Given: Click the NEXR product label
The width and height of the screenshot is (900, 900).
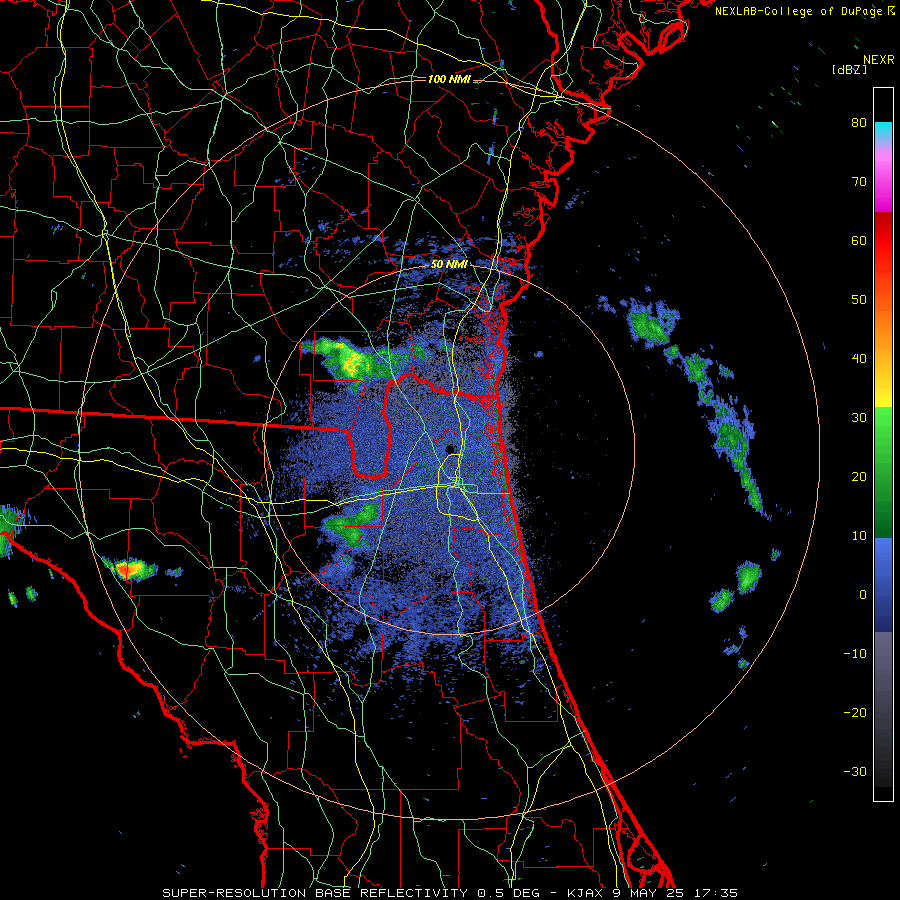Looking at the screenshot, I should coord(878,60).
